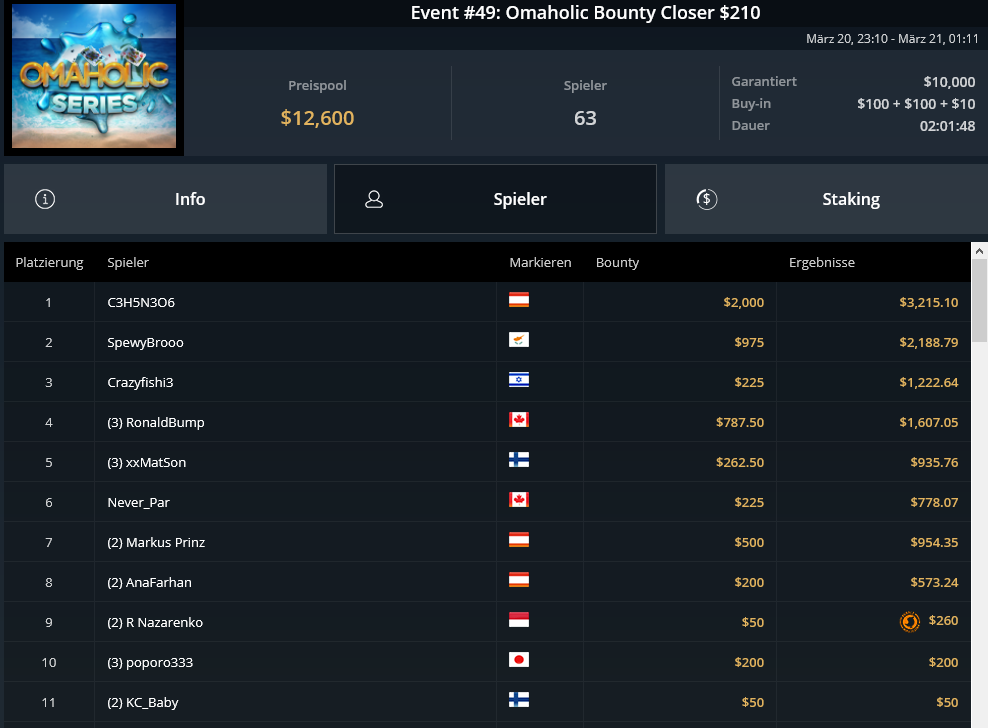Select player (2) Markus Prinz
The image size is (988, 728).
click(156, 543)
